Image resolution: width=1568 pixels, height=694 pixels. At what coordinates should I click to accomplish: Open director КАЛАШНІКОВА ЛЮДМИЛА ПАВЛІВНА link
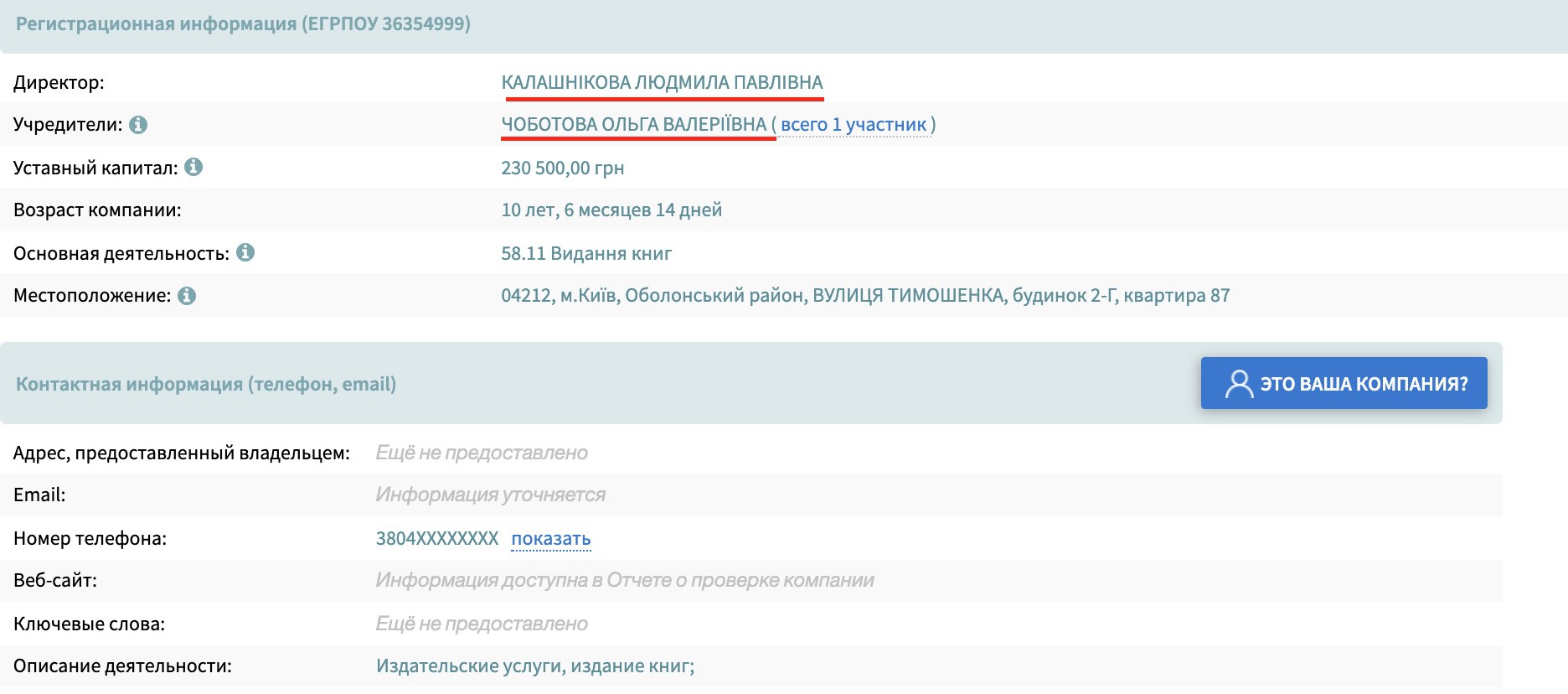(662, 82)
